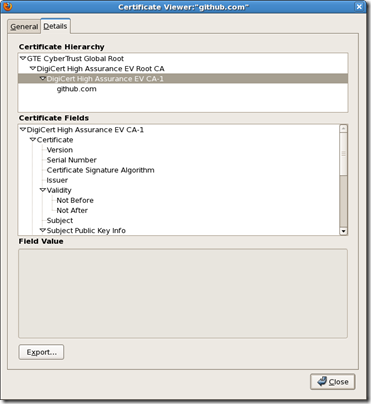This screenshot has width=371, height=404.
Task: Select Subject Public Key Info field
Action: pos(86,231)
